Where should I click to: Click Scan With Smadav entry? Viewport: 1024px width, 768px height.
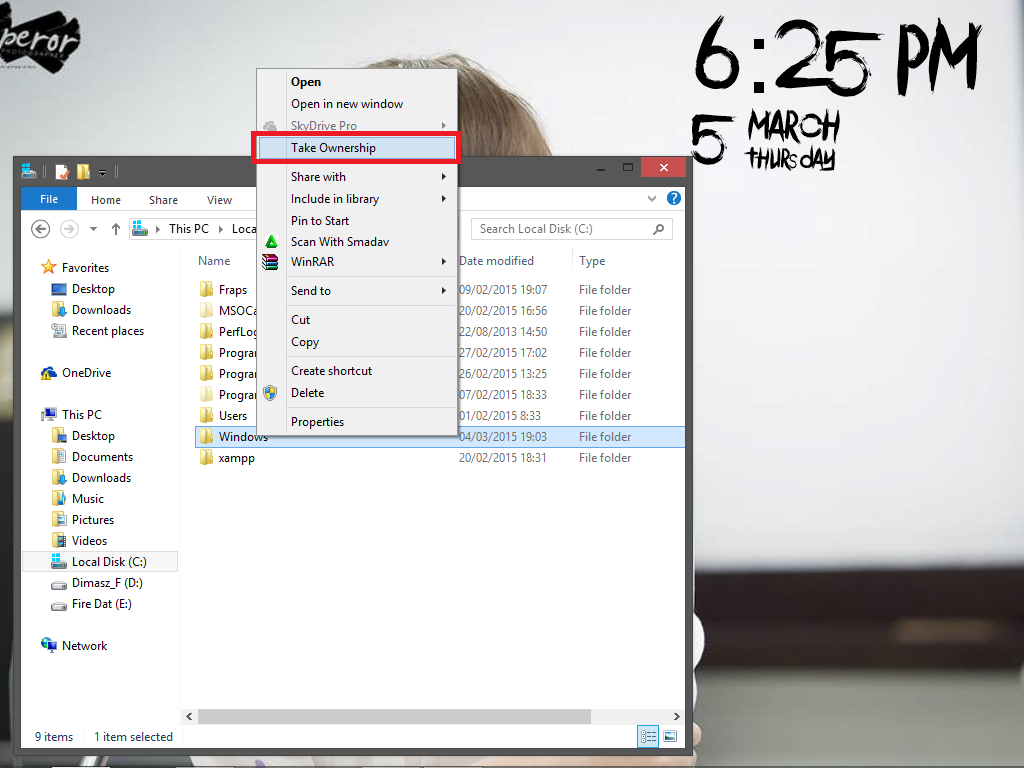pyautogui.click(x=357, y=242)
